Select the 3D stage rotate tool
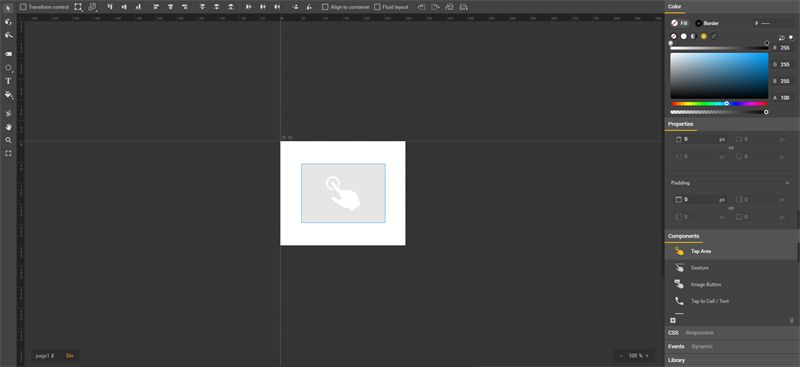The image size is (800, 367). pos(8,35)
